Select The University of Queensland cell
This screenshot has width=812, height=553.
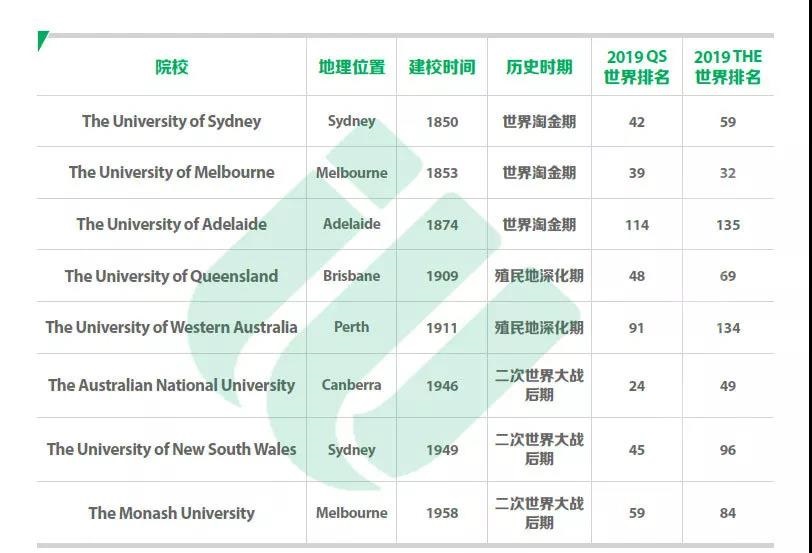(171, 276)
